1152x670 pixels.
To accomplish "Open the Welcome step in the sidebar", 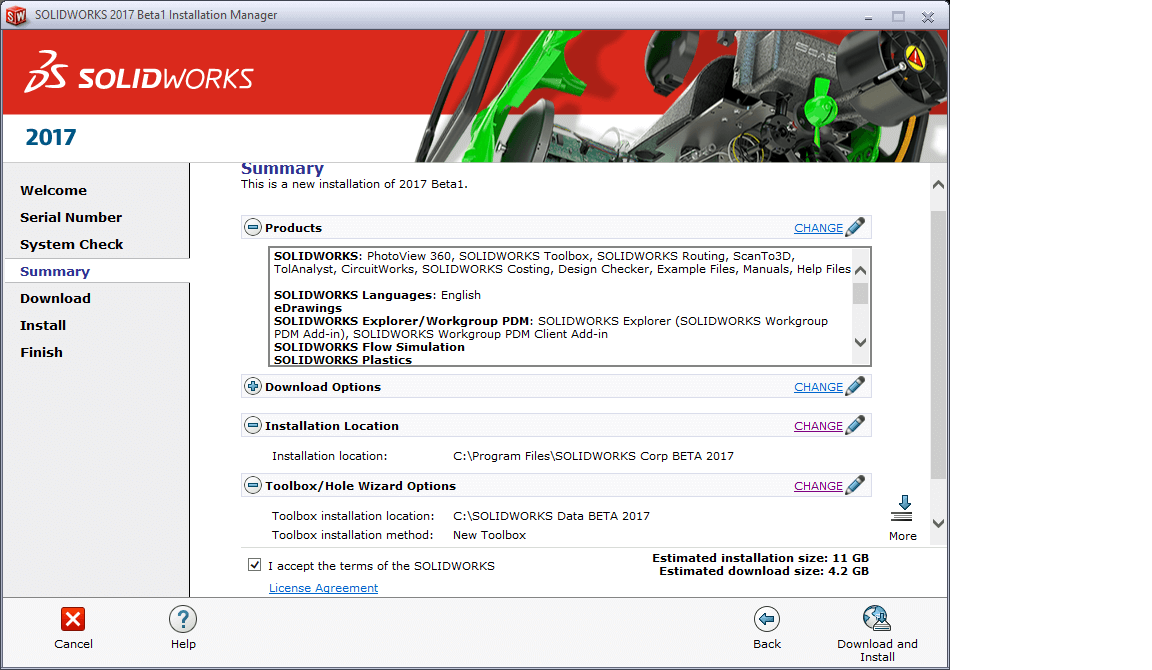I will [54, 190].
